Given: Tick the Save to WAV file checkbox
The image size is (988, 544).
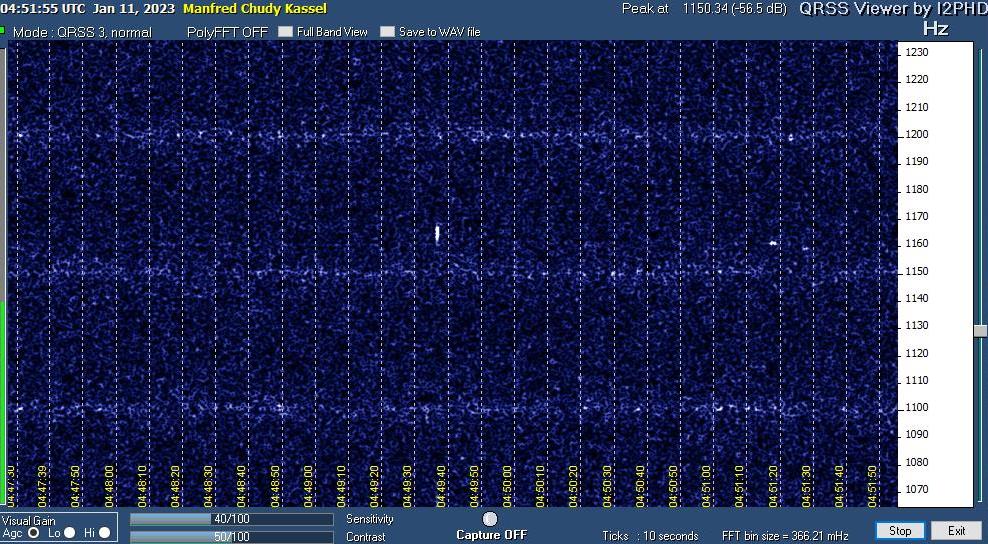Looking at the screenshot, I should 388,32.
